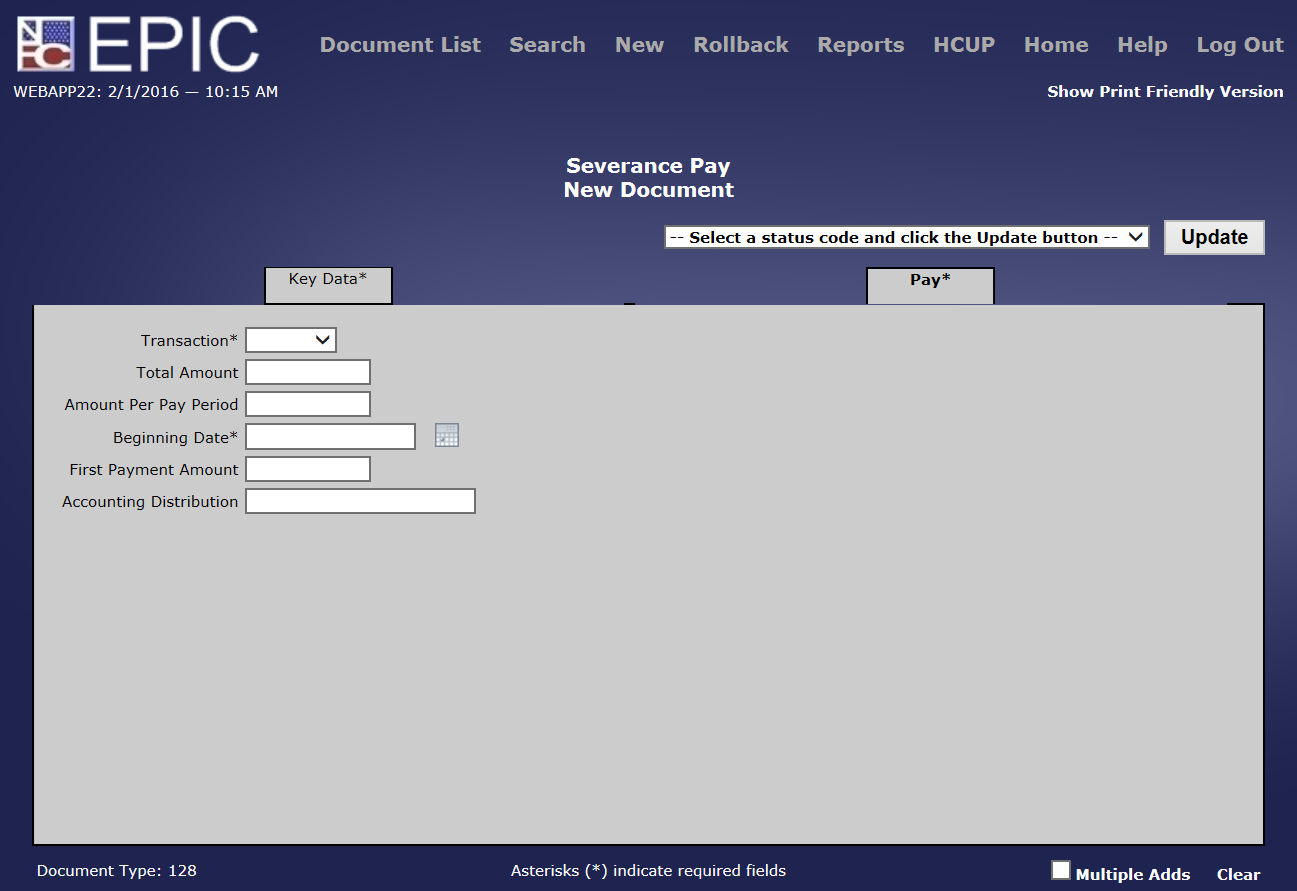Viewport: 1297px width, 891px height.
Task: Click the Update button
Action: [x=1214, y=237]
